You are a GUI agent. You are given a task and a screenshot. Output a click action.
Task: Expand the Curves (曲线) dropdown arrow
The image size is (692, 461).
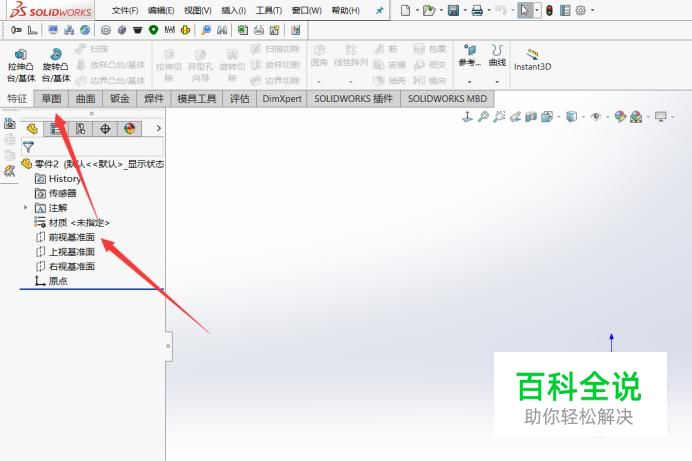pyautogui.click(x=497, y=82)
